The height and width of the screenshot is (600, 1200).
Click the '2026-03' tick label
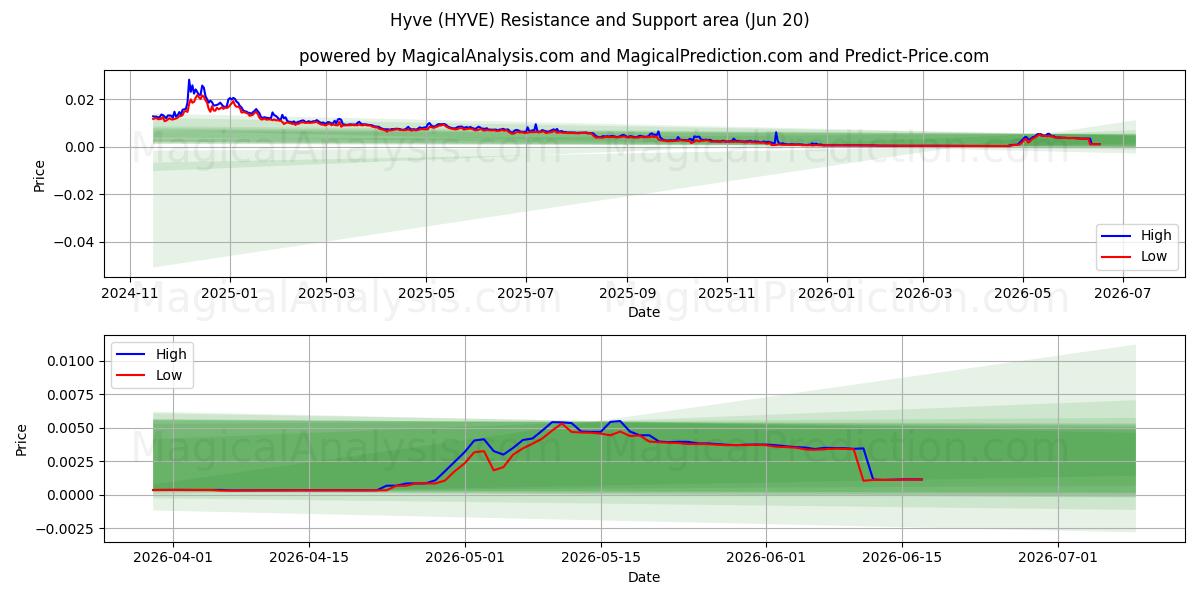pos(924,294)
